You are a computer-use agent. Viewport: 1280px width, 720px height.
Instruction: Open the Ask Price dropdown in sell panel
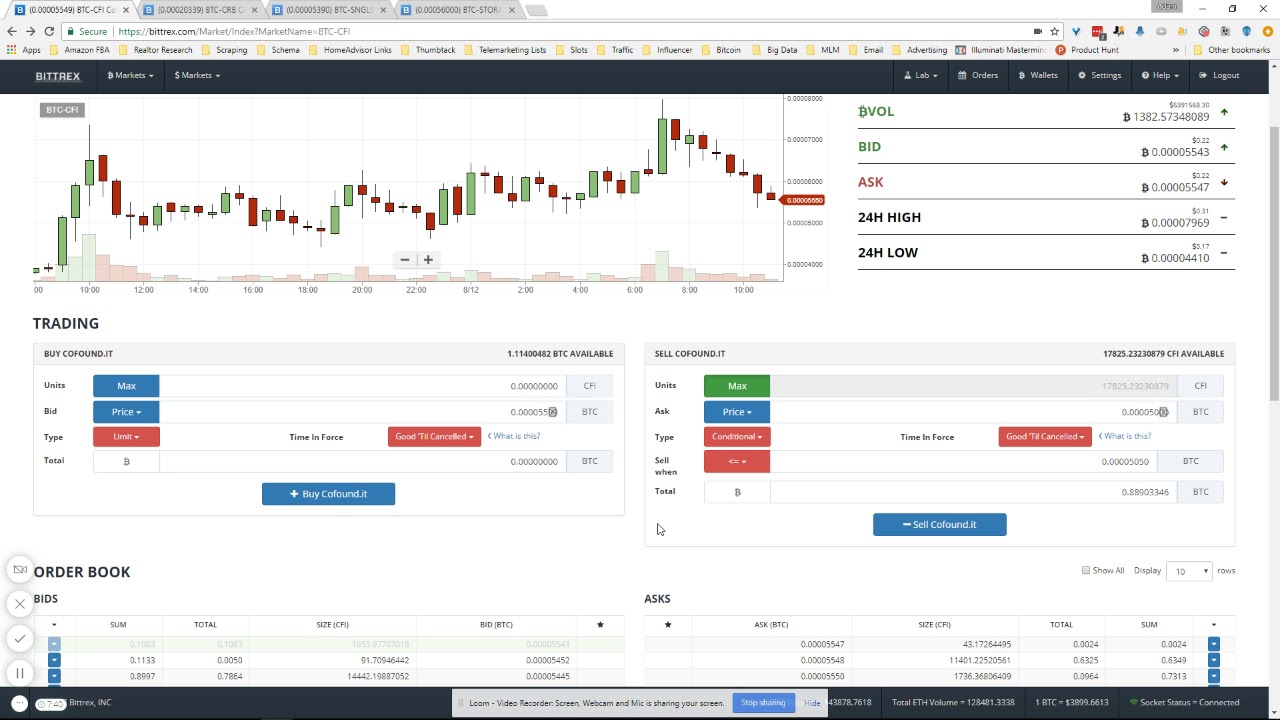point(737,412)
